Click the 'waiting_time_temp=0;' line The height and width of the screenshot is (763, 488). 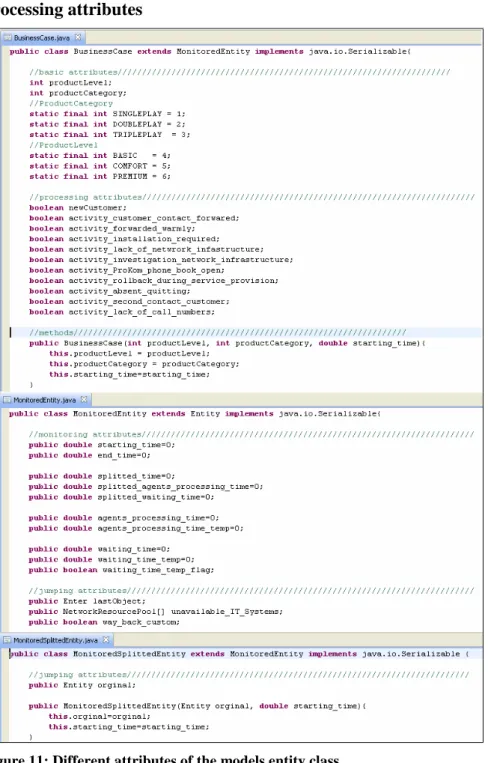pos(111,560)
